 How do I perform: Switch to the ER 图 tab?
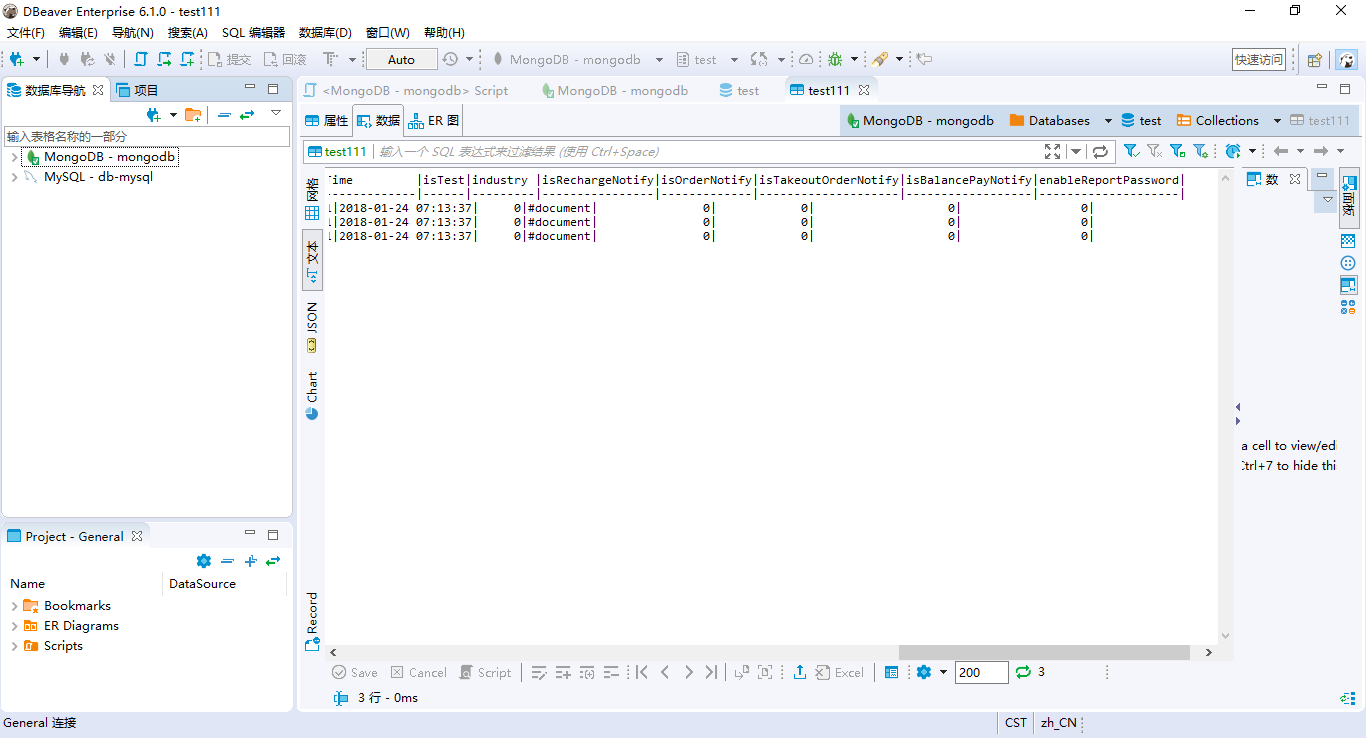point(433,121)
